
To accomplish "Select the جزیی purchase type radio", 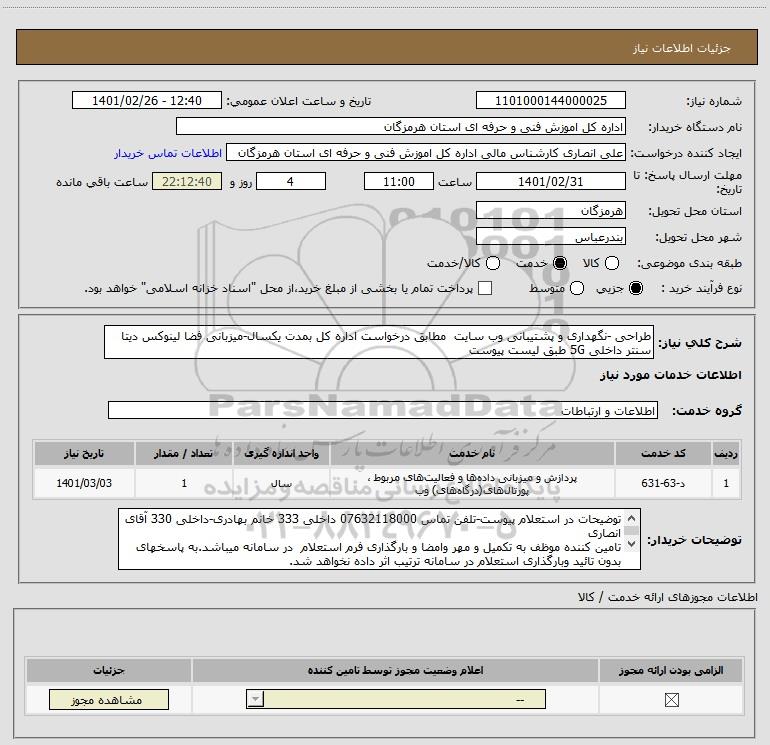I will pos(636,288).
